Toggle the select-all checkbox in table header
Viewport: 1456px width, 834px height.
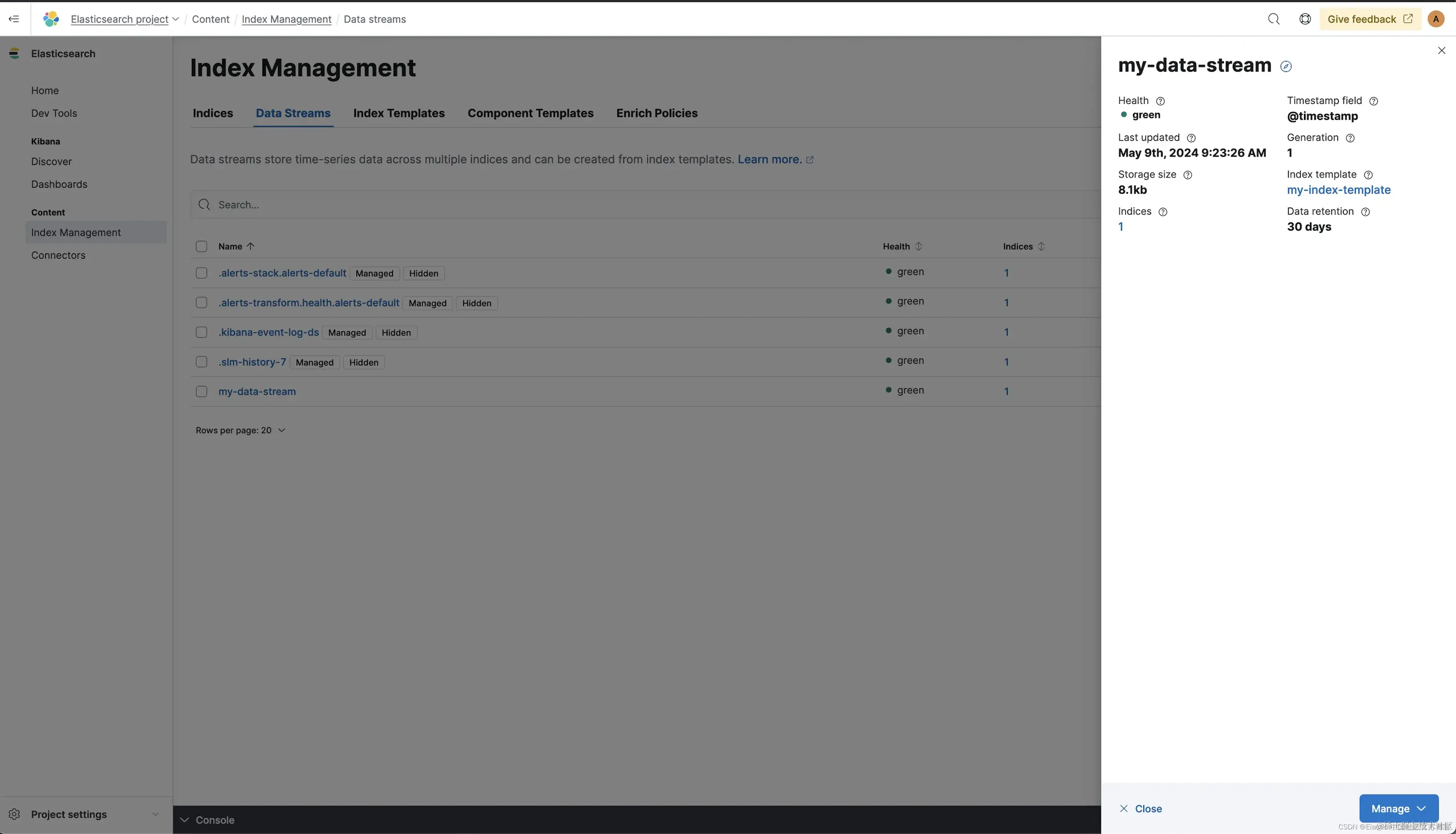tap(201, 247)
